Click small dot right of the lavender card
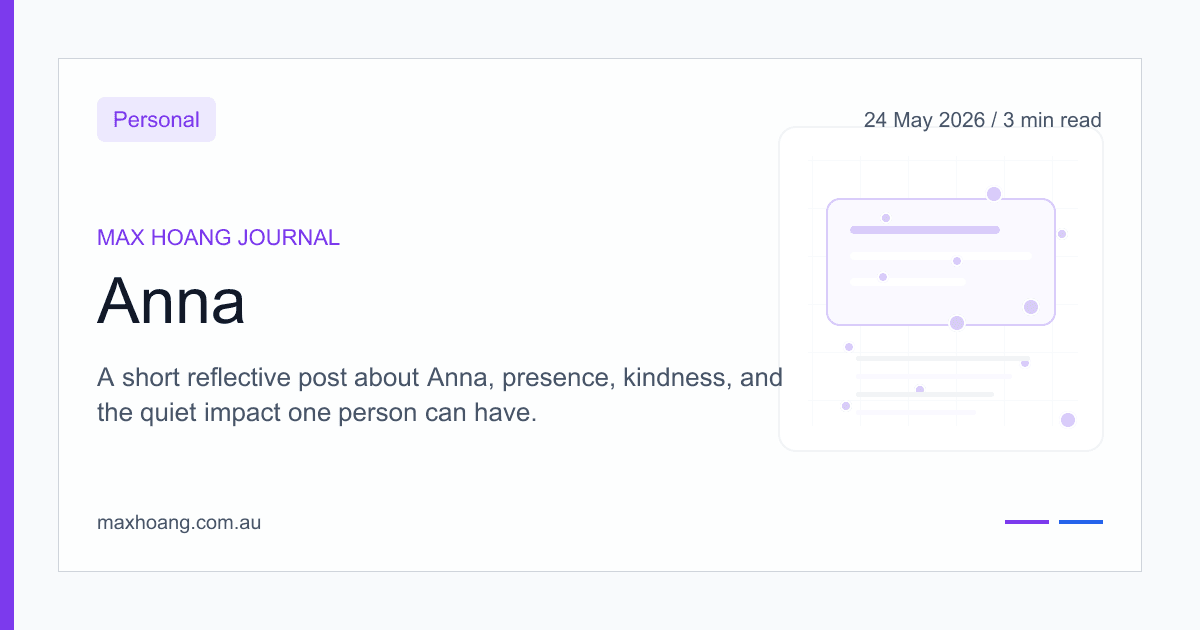The width and height of the screenshot is (1200, 630). click(x=1062, y=234)
